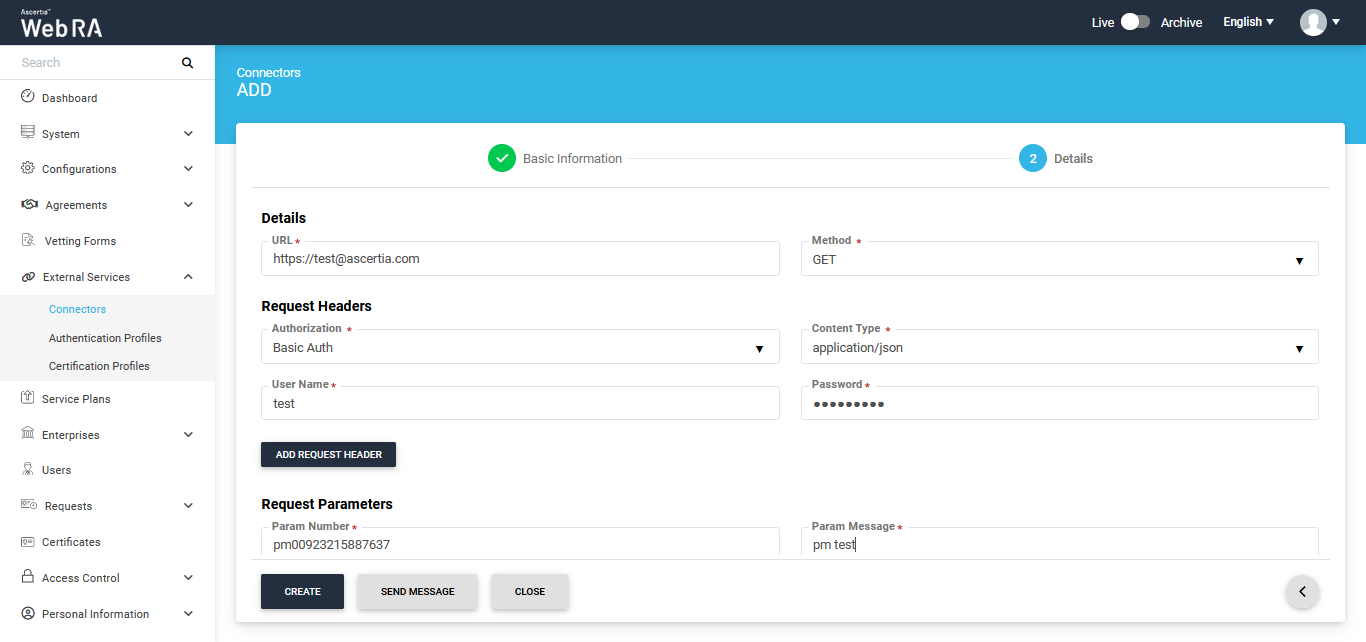Click the Users icon in sidebar

tap(28, 469)
